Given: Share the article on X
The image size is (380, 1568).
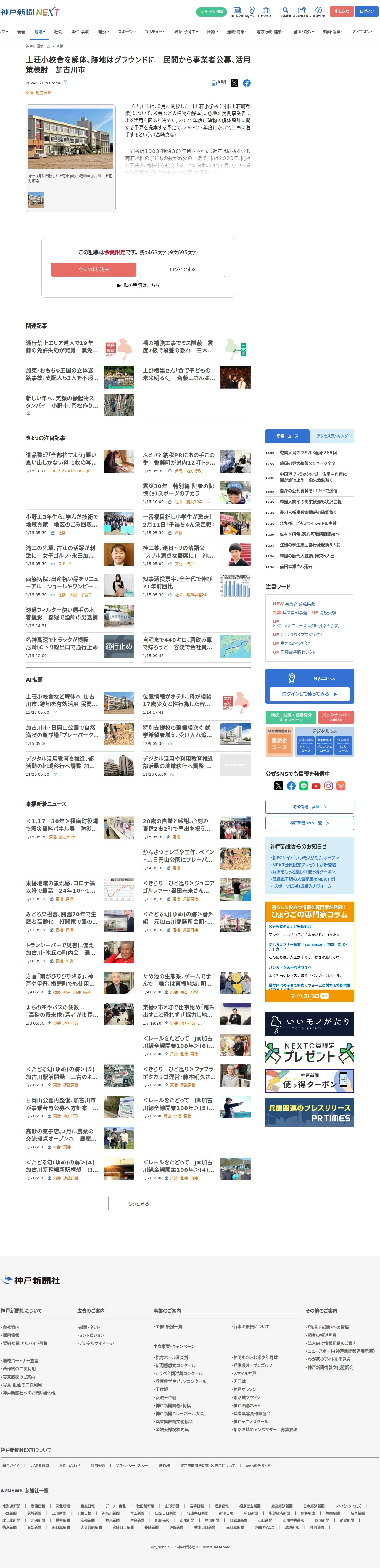Looking at the screenshot, I should pos(234,83).
